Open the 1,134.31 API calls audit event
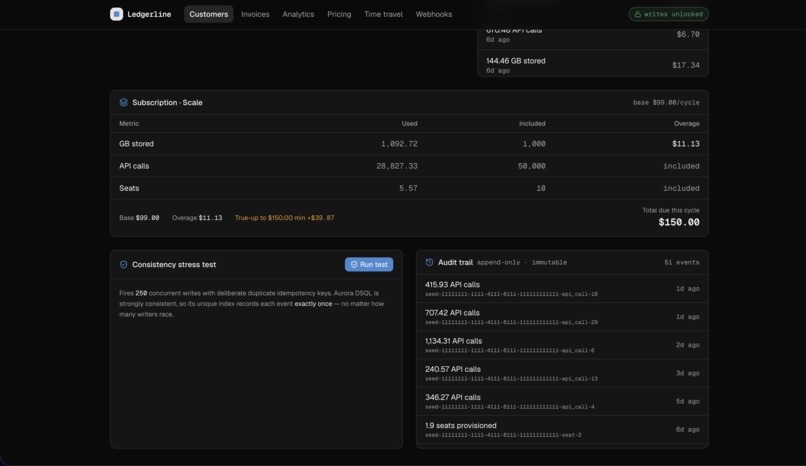The height and width of the screenshot is (466, 806). [x=562, y=345]
